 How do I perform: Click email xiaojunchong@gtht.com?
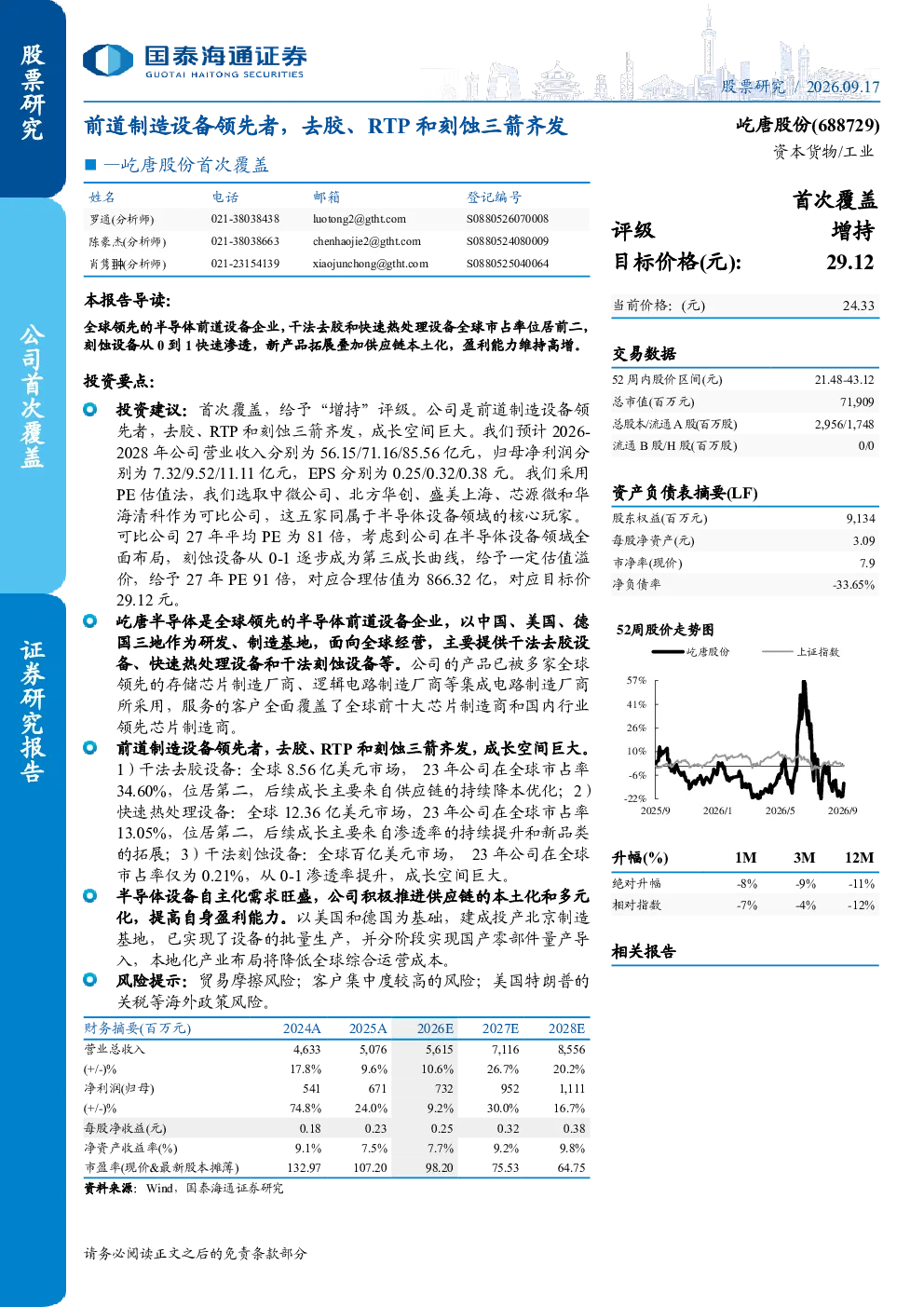(x=371, y=264)
